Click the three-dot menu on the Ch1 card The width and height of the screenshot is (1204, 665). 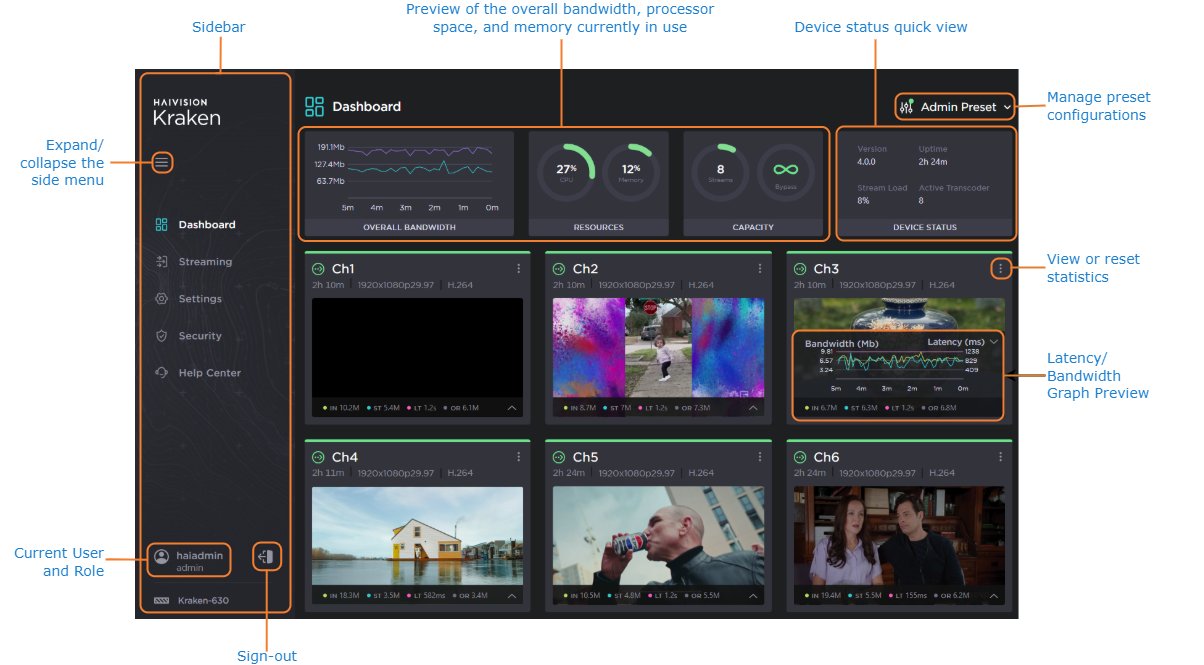coord(518,268)
